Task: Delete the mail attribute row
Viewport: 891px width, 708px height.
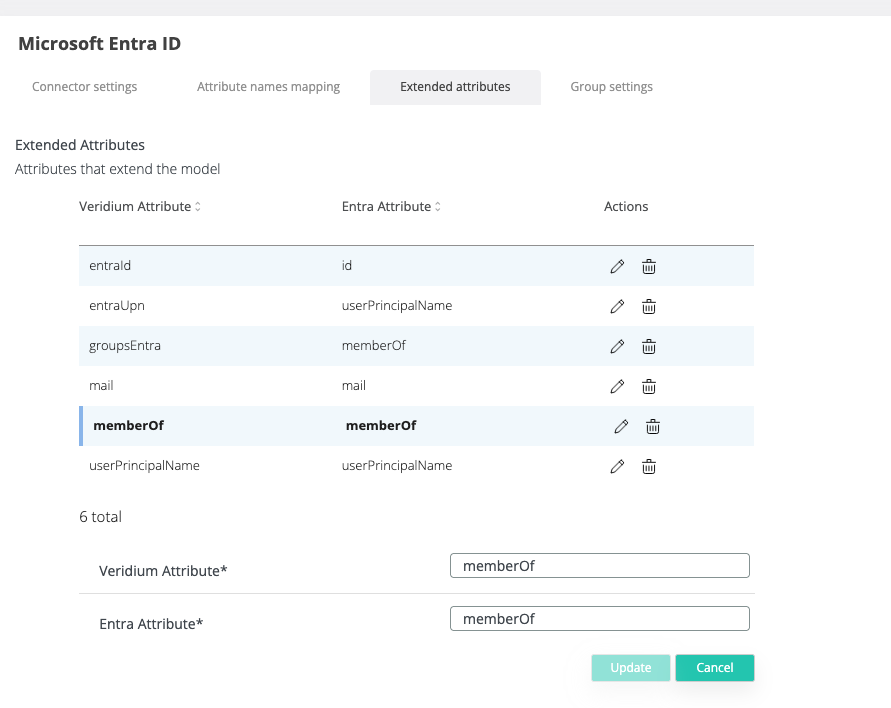Action: [649, 387]
